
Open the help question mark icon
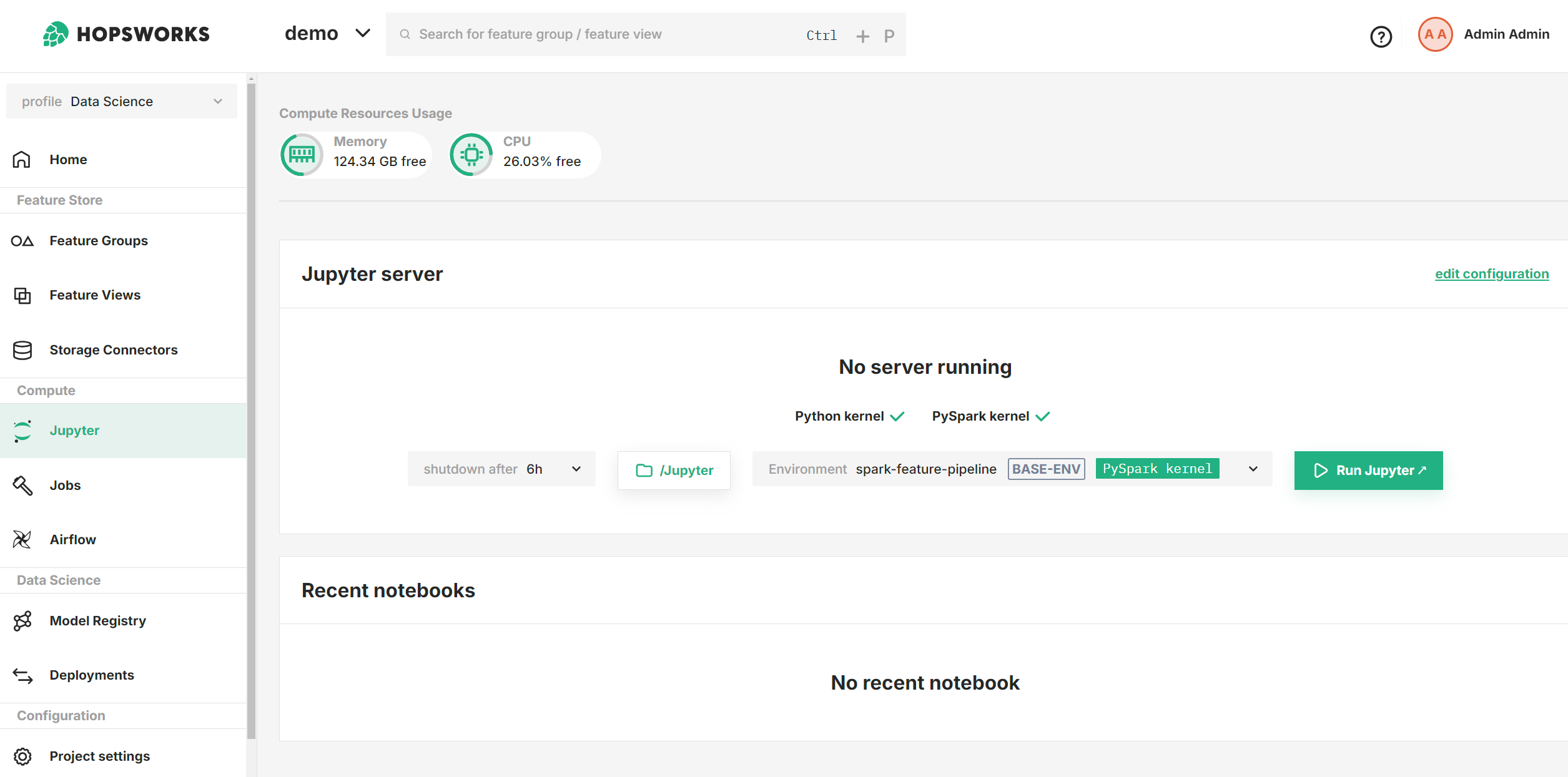click(x=1381, y=37)
